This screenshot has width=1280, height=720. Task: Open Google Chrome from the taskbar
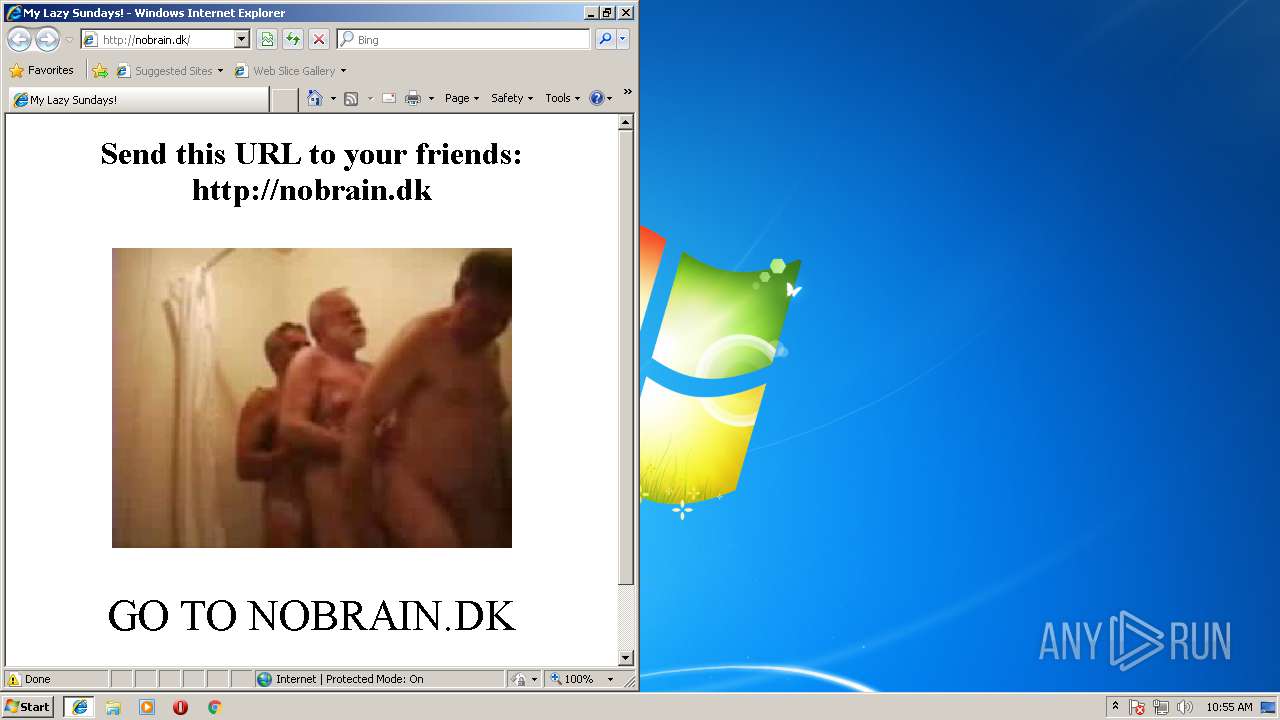click(214, 707)
